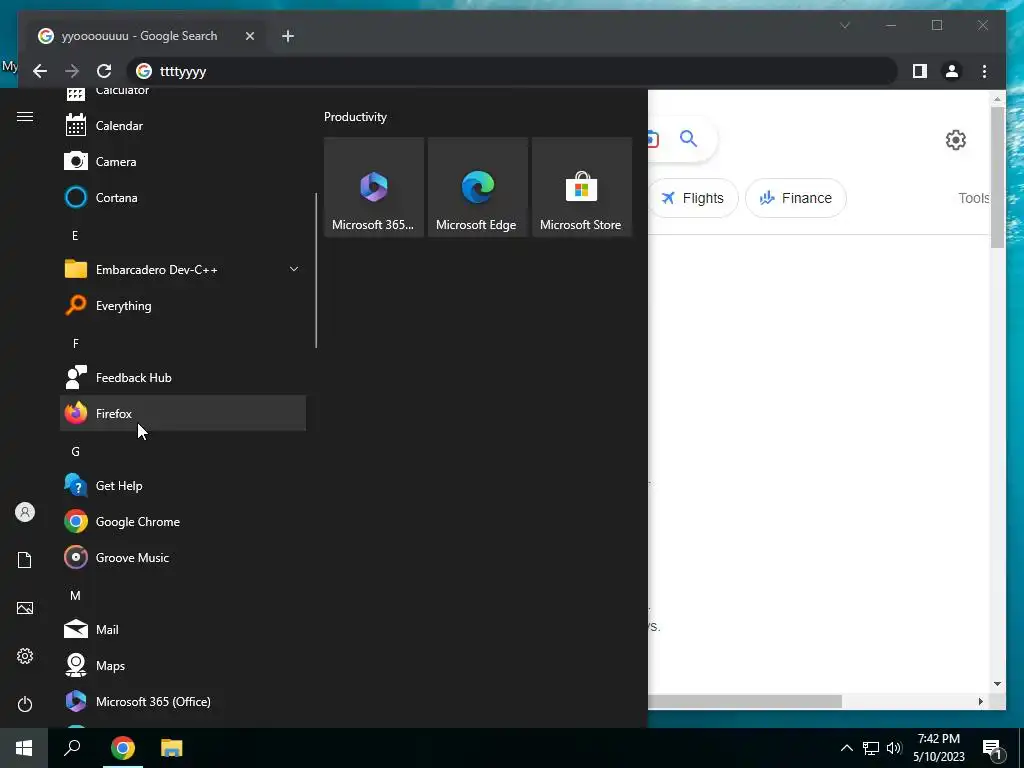This screenshot has width=1024, height=768.
Task: Click Chrome page vertical scrollbar
Action: (997, 176)
